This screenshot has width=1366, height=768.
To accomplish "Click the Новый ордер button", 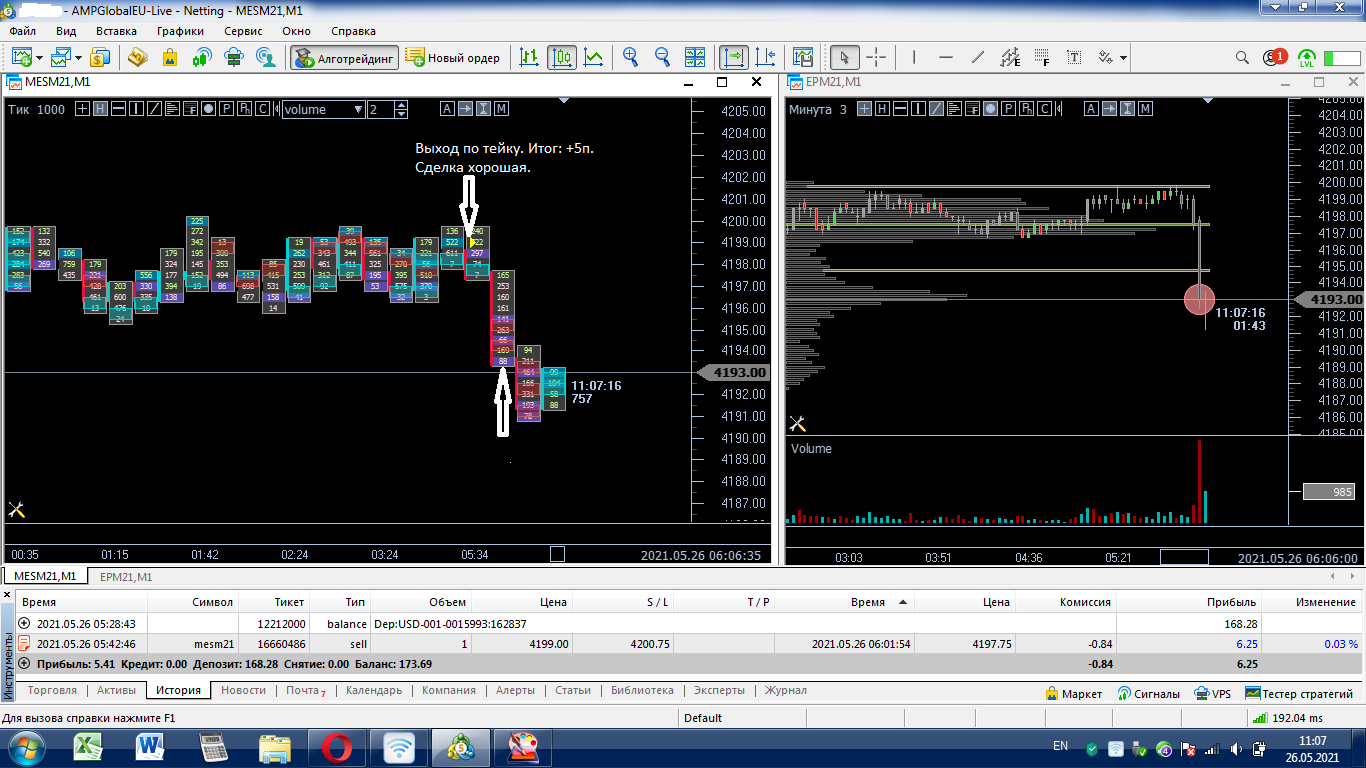I will point(453,57).
